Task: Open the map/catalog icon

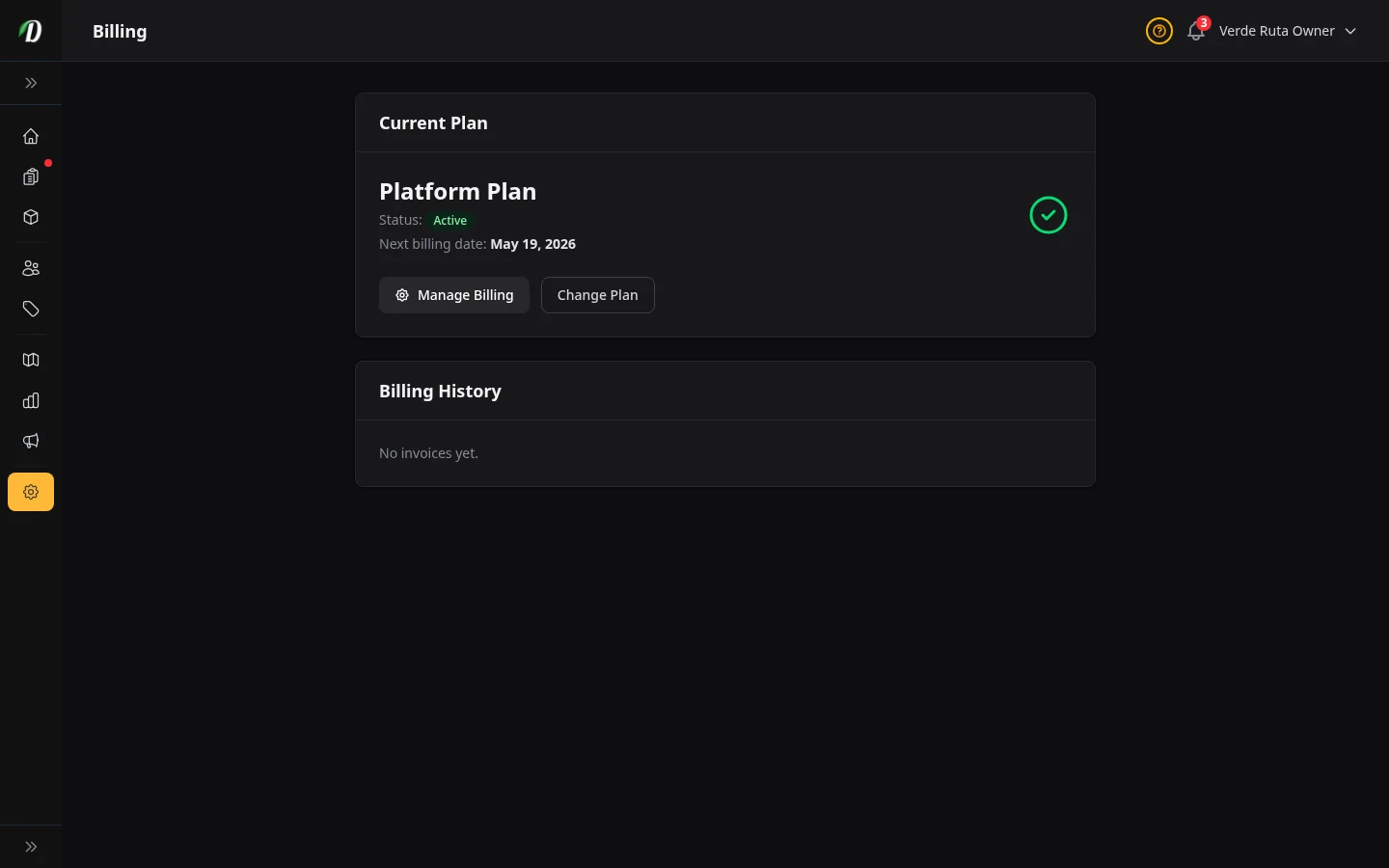Action: pos(31,360)
